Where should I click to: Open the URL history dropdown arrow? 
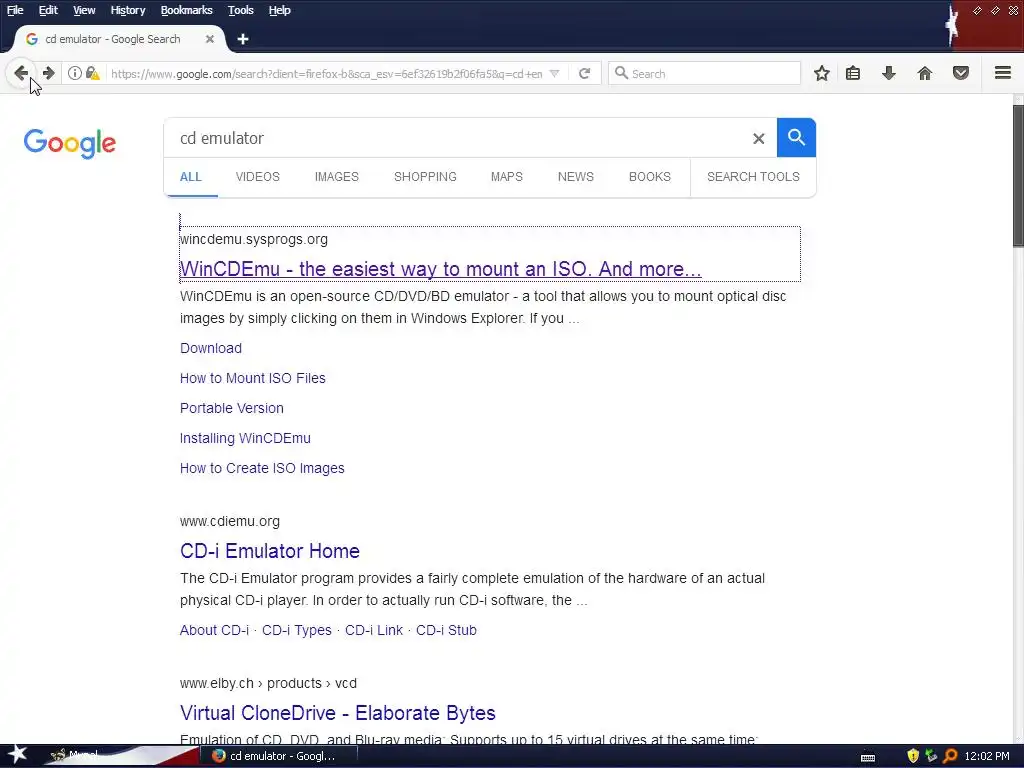click(x=554, y=73)
